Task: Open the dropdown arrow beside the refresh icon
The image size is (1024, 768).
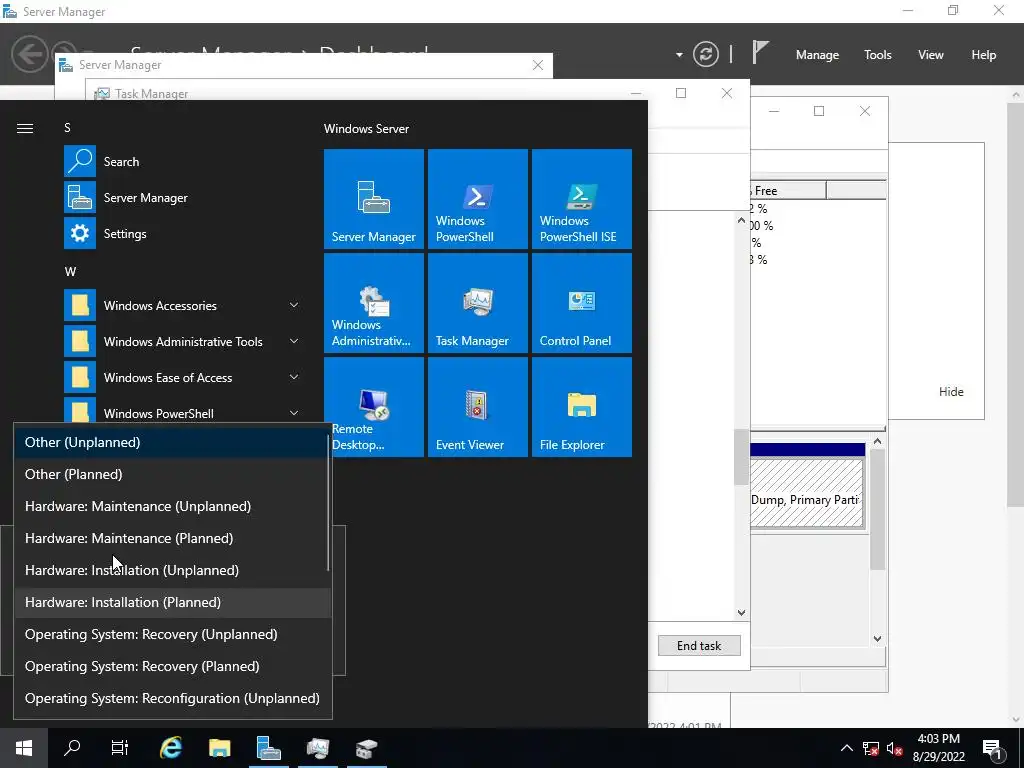Action: (x=679, y=55)
